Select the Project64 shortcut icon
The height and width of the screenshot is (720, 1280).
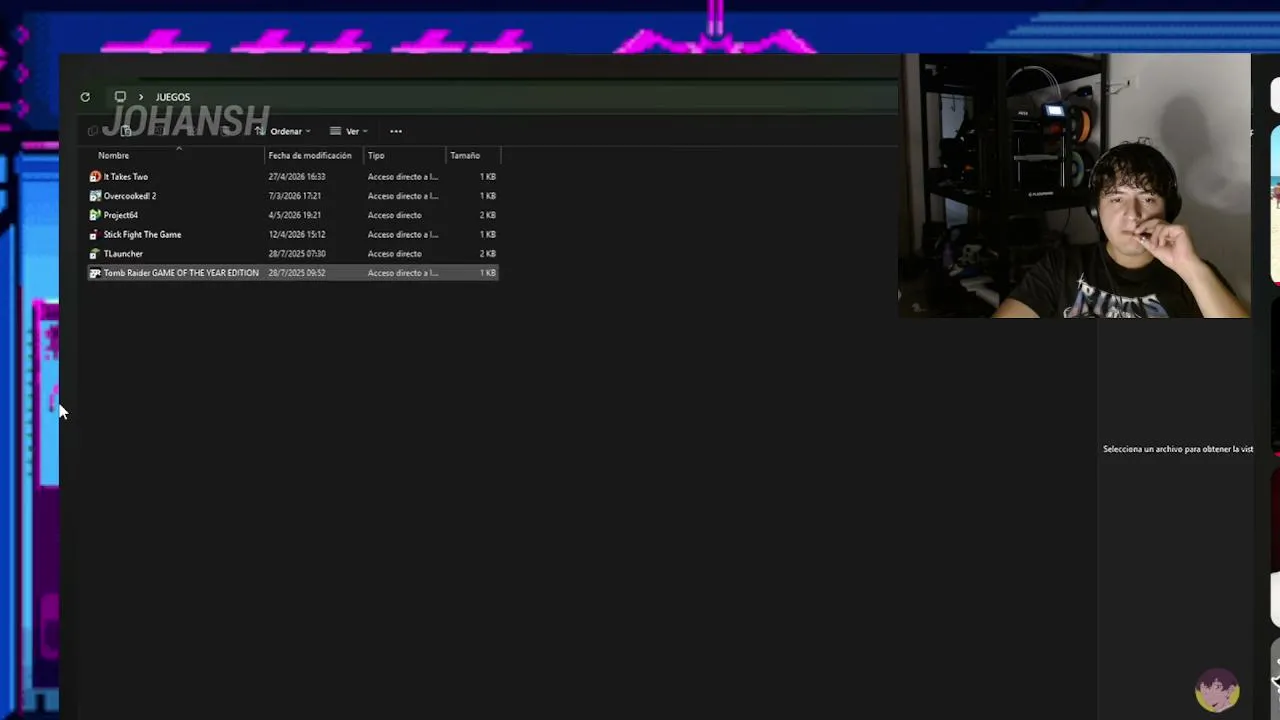coord(95,215)
